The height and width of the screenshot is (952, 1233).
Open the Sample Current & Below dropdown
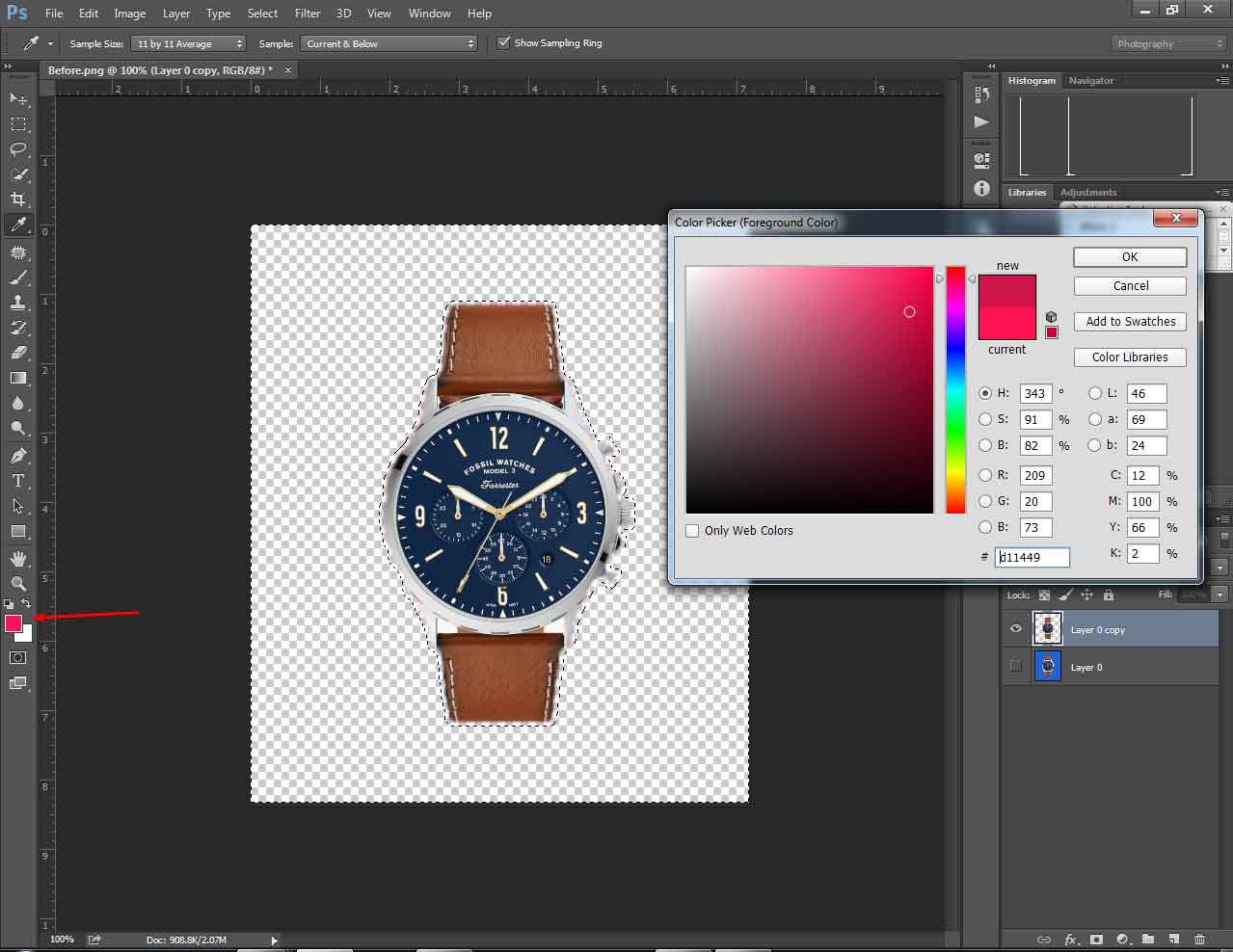click(389, 42)
